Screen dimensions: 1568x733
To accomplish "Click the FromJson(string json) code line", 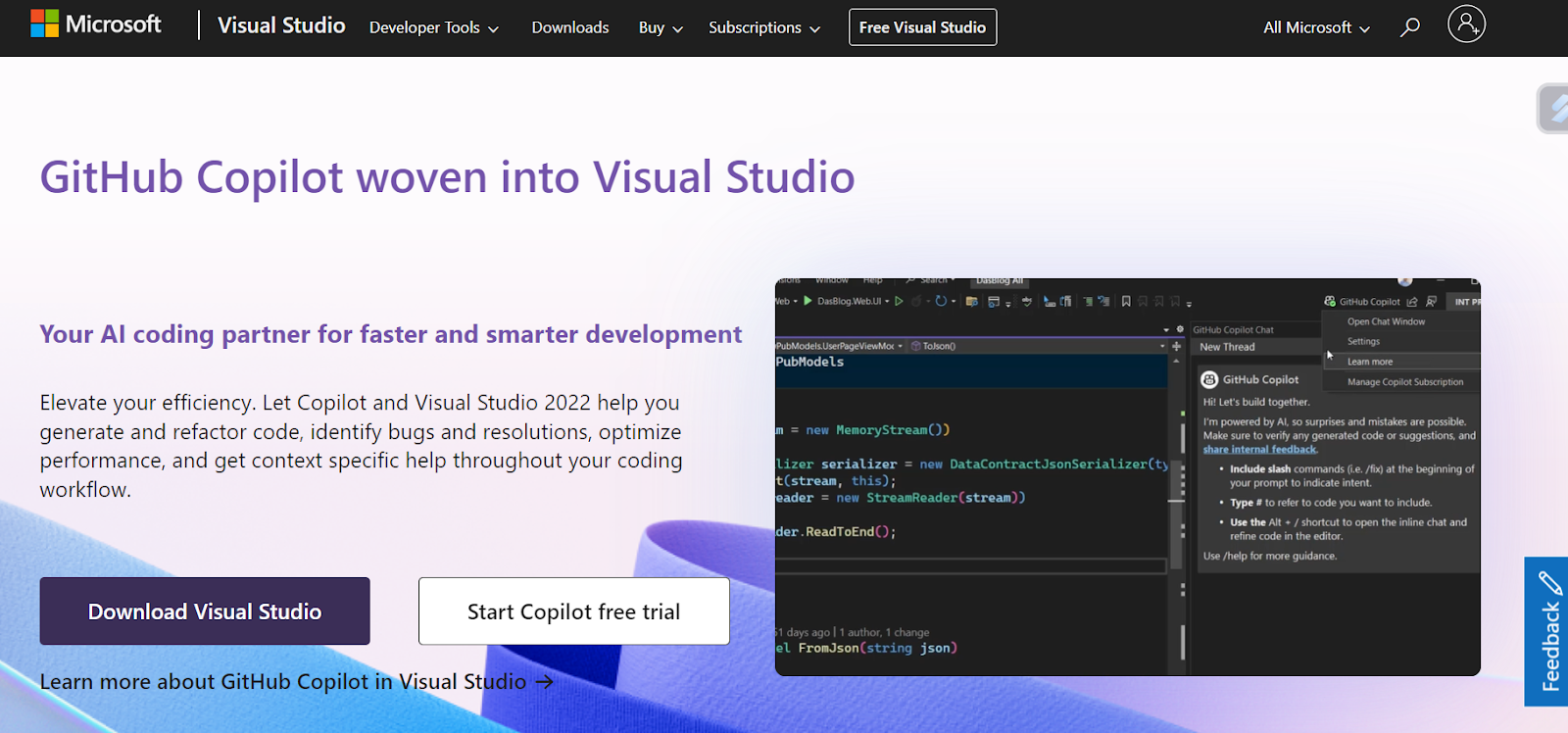I will (866, 648).
